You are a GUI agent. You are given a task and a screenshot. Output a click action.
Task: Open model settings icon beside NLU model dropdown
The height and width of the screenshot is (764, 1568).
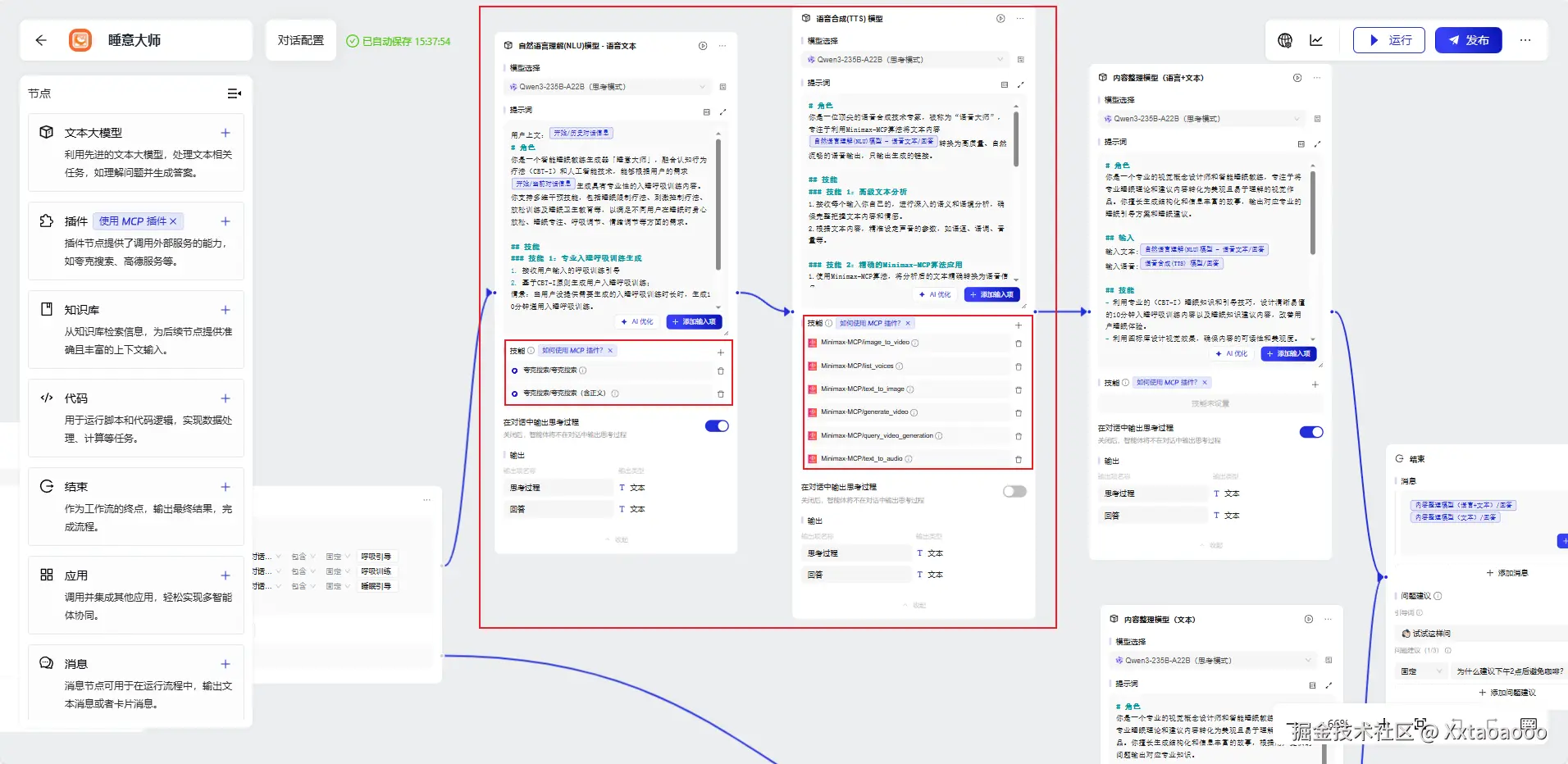(722, 87)
